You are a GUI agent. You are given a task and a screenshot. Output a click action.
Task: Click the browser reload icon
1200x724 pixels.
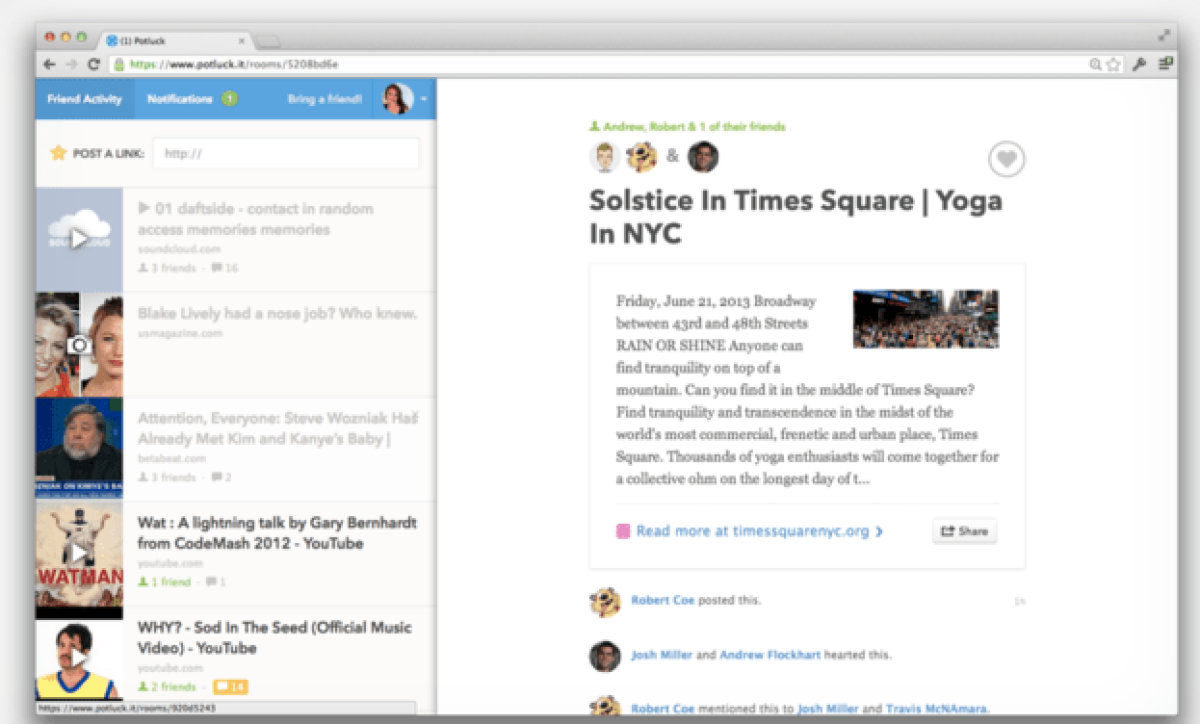(x=93, y=64)
